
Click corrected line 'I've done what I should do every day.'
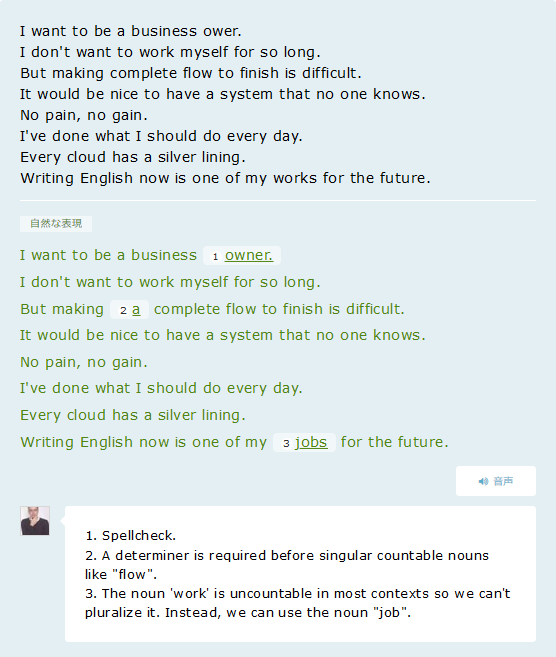(x=161, y=388)
